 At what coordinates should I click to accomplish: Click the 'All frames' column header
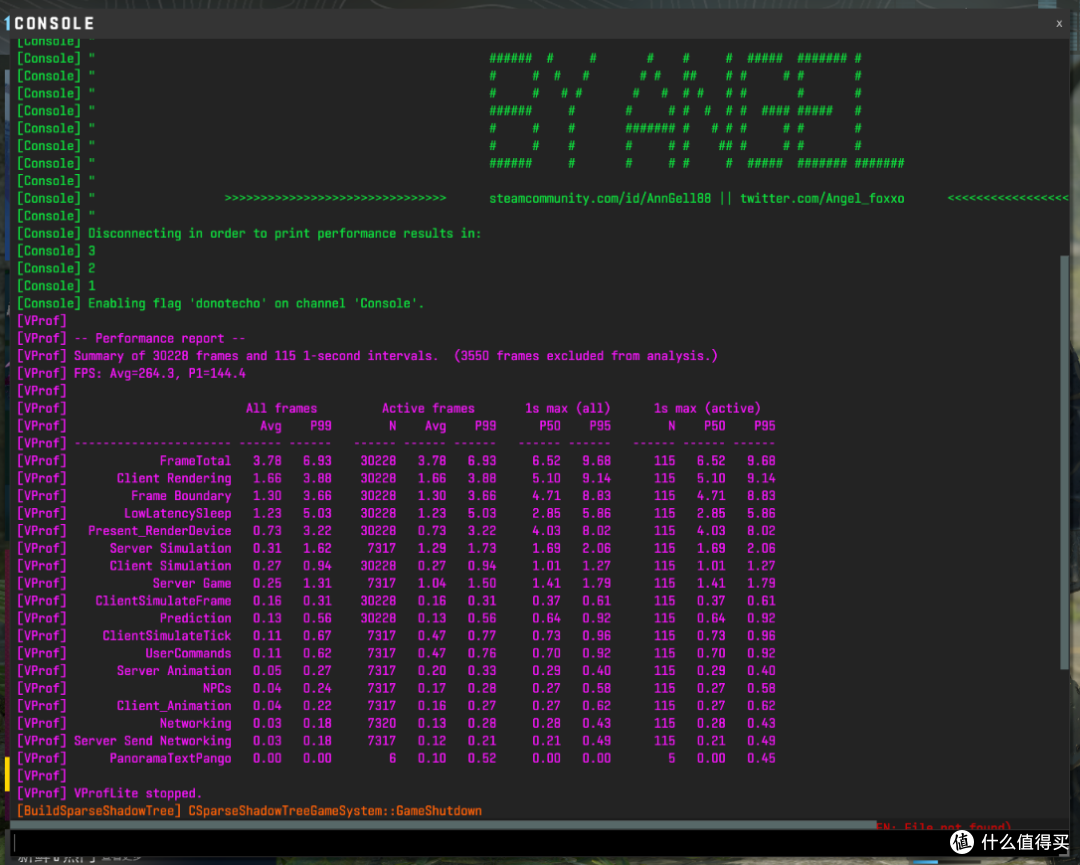point(281,408)
